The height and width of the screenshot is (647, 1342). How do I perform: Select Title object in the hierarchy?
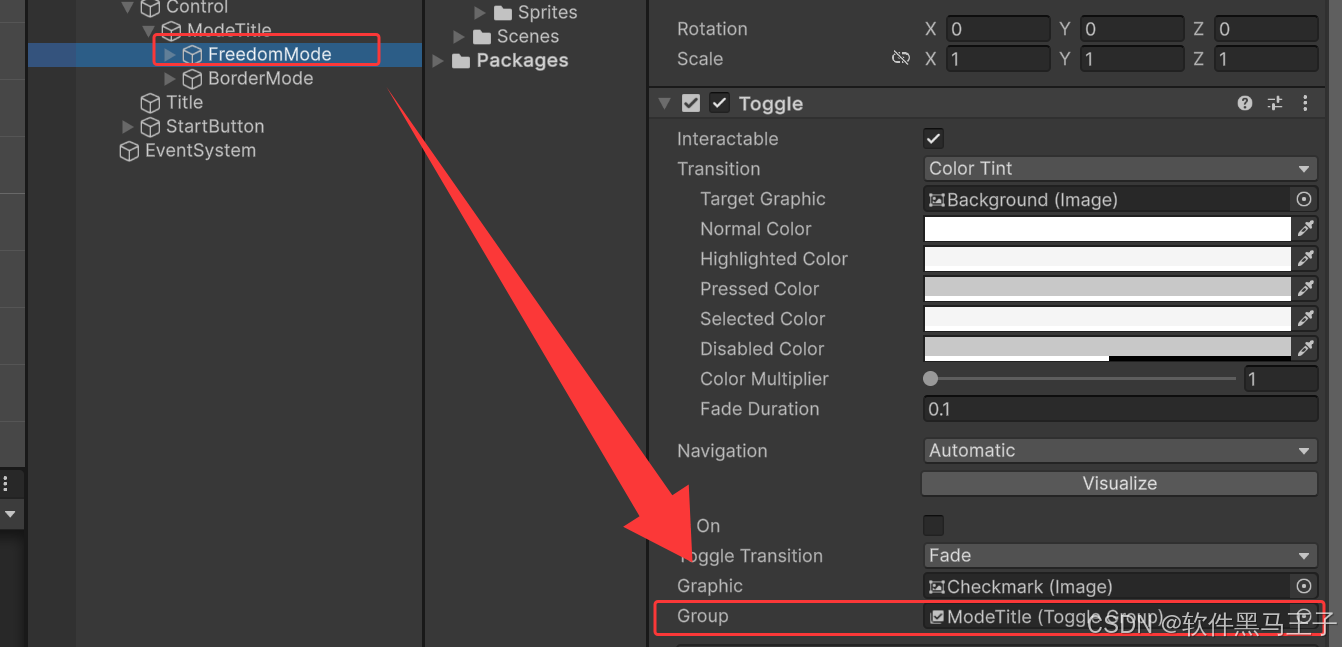tap(184, 102)
